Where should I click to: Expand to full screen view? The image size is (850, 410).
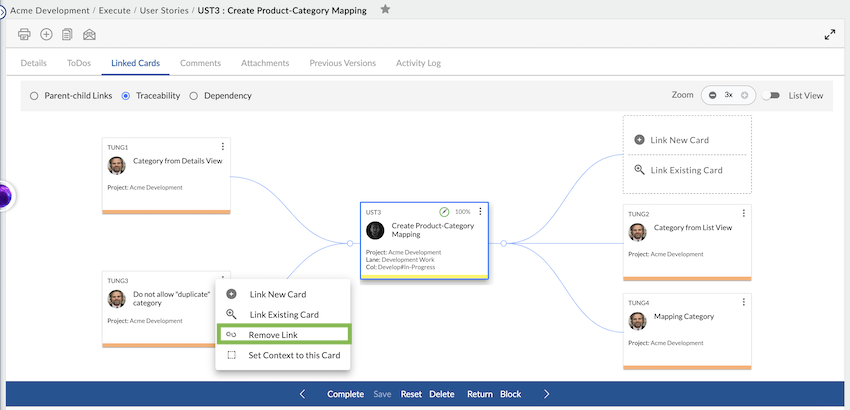tap(829, 35)
